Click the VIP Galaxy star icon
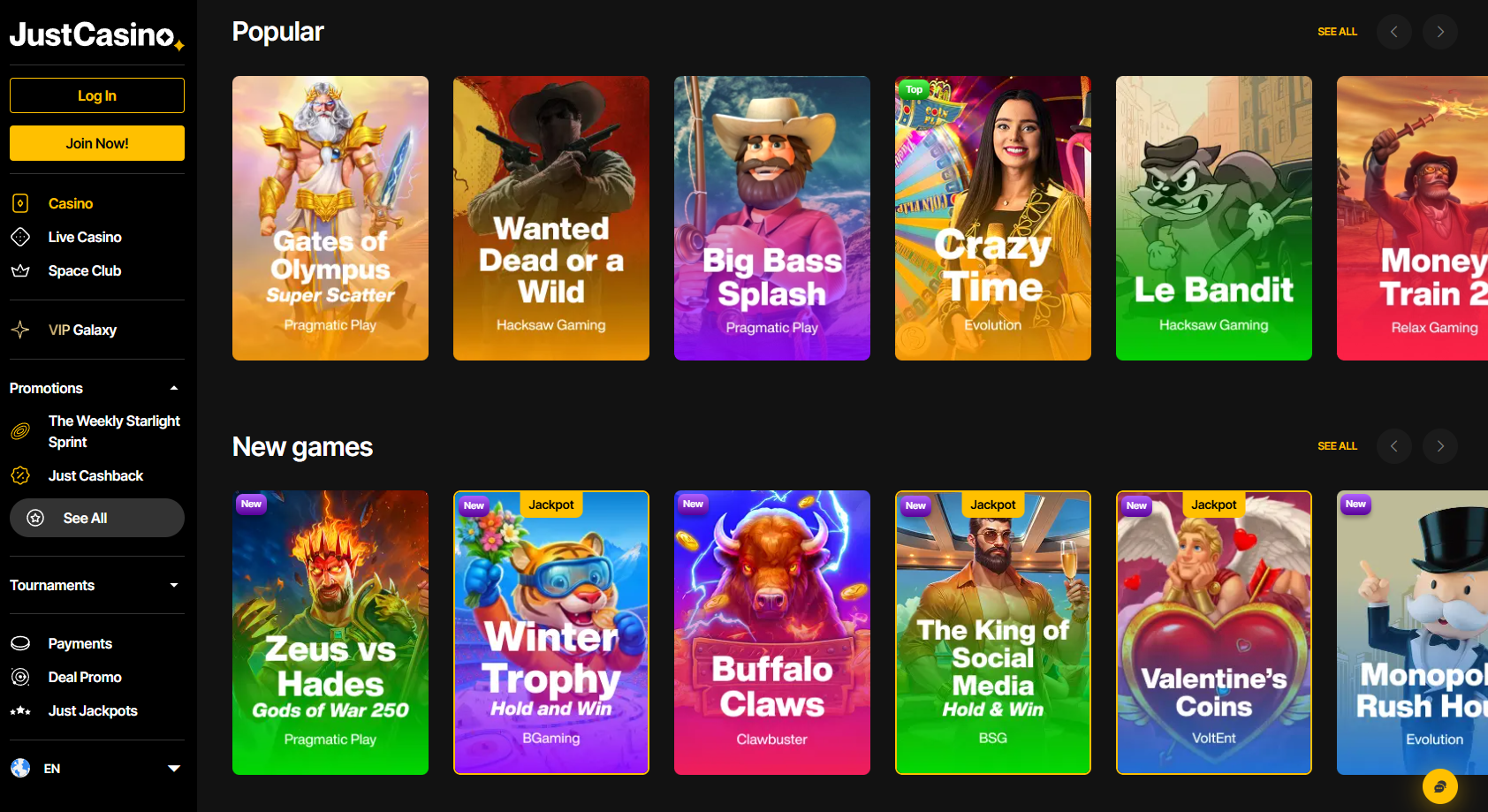1488x812 pixels. pos(20,330)
